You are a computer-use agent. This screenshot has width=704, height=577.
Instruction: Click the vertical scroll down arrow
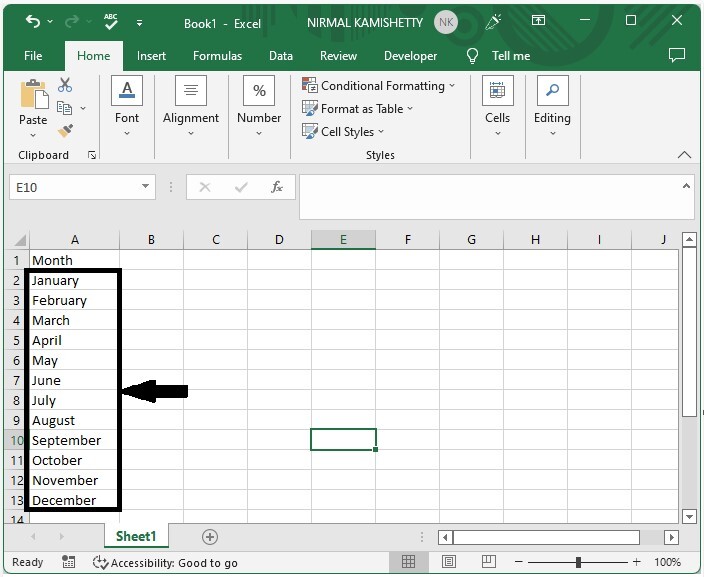689,516
